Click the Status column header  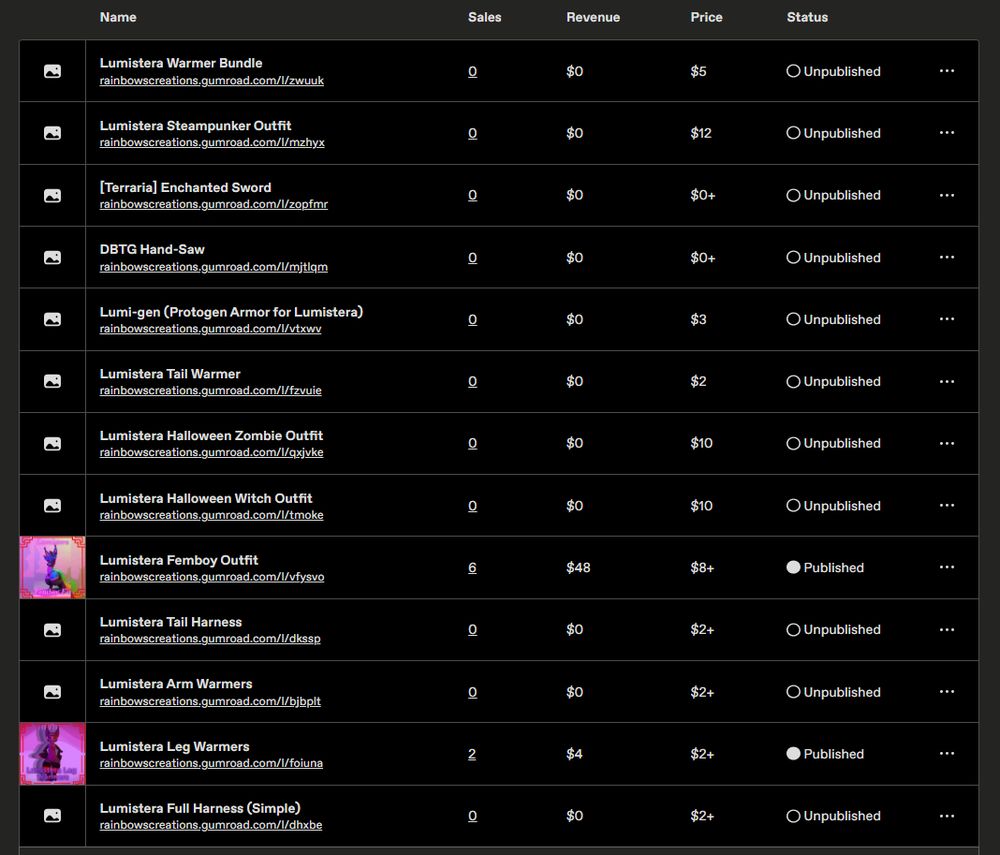[807, 17]
